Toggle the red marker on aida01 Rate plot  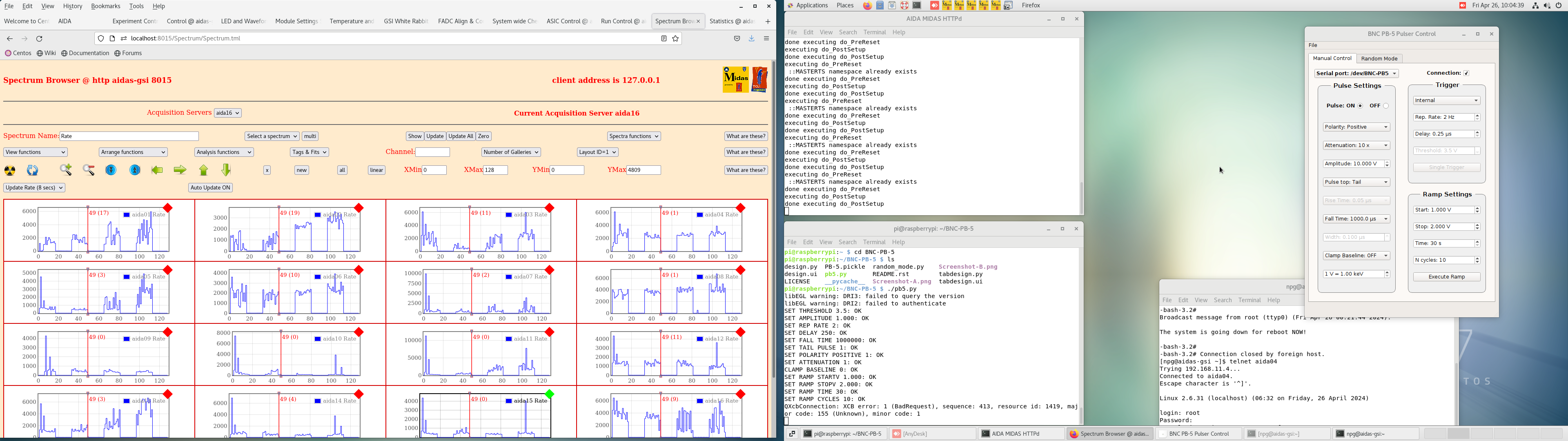click(x=168, y=208)
